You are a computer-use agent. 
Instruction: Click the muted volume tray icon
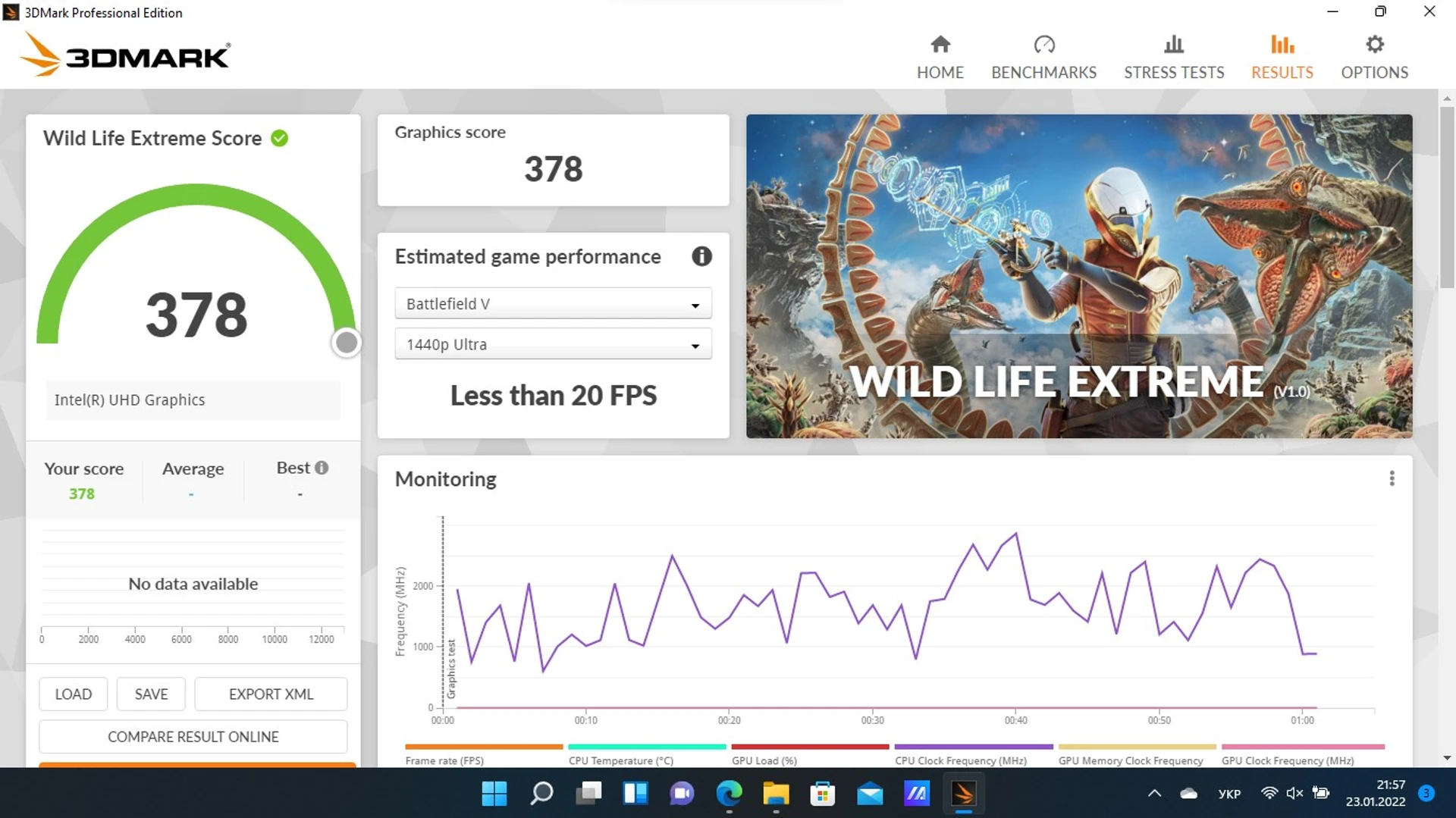(x=1294, y=793)
